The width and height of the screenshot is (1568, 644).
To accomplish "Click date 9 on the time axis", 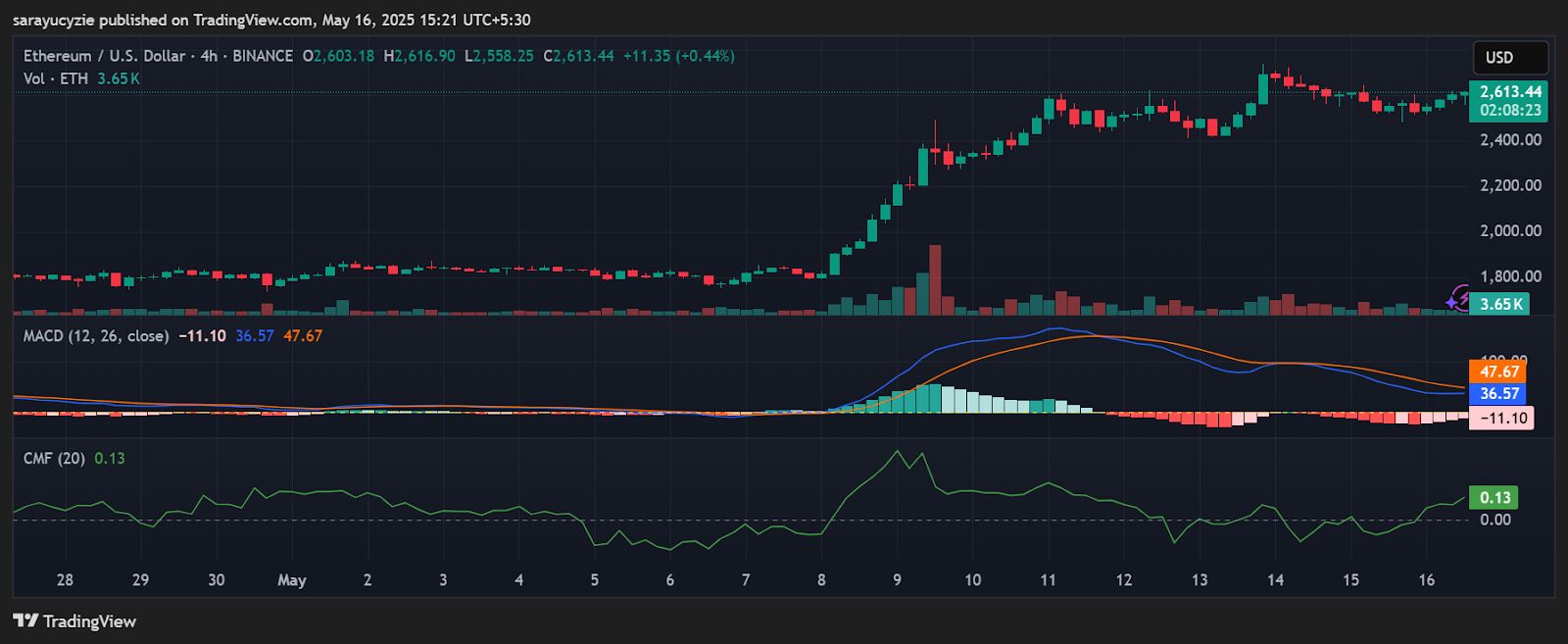I will pos(897,580).
